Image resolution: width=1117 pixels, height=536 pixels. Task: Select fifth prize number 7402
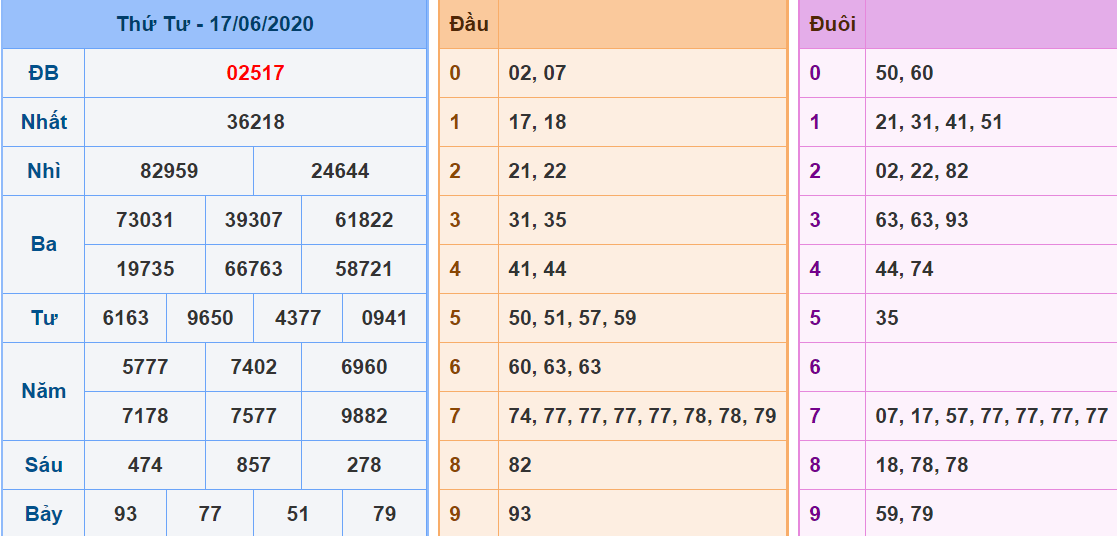click(x=253, y=367)
